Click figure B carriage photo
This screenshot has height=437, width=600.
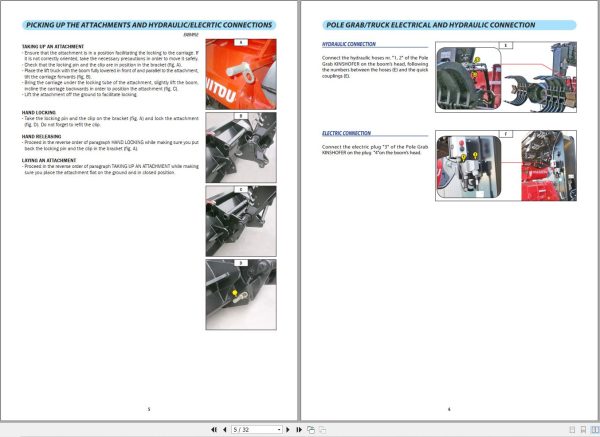[x=241, y=147]
